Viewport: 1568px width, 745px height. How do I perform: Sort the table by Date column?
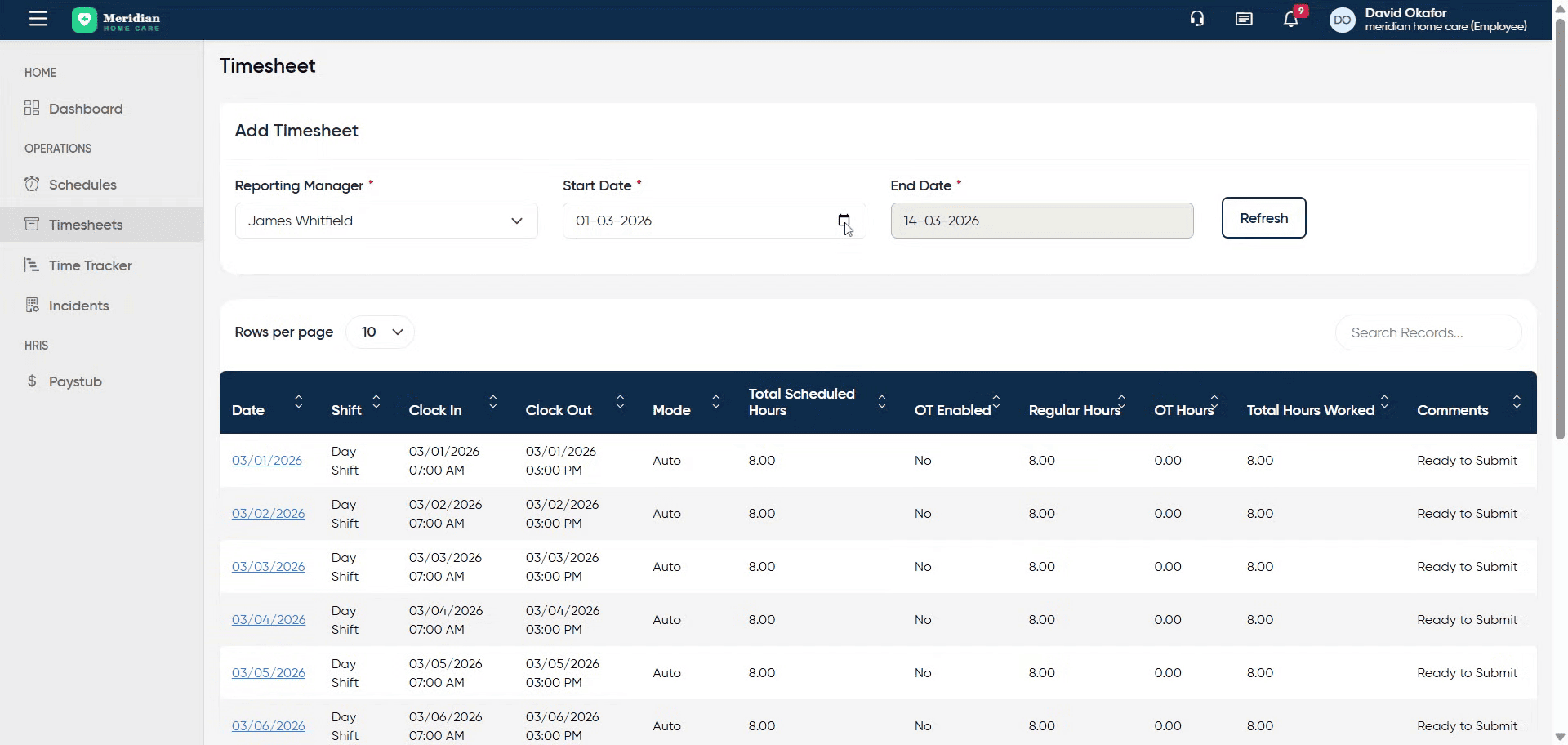[299, 402]
